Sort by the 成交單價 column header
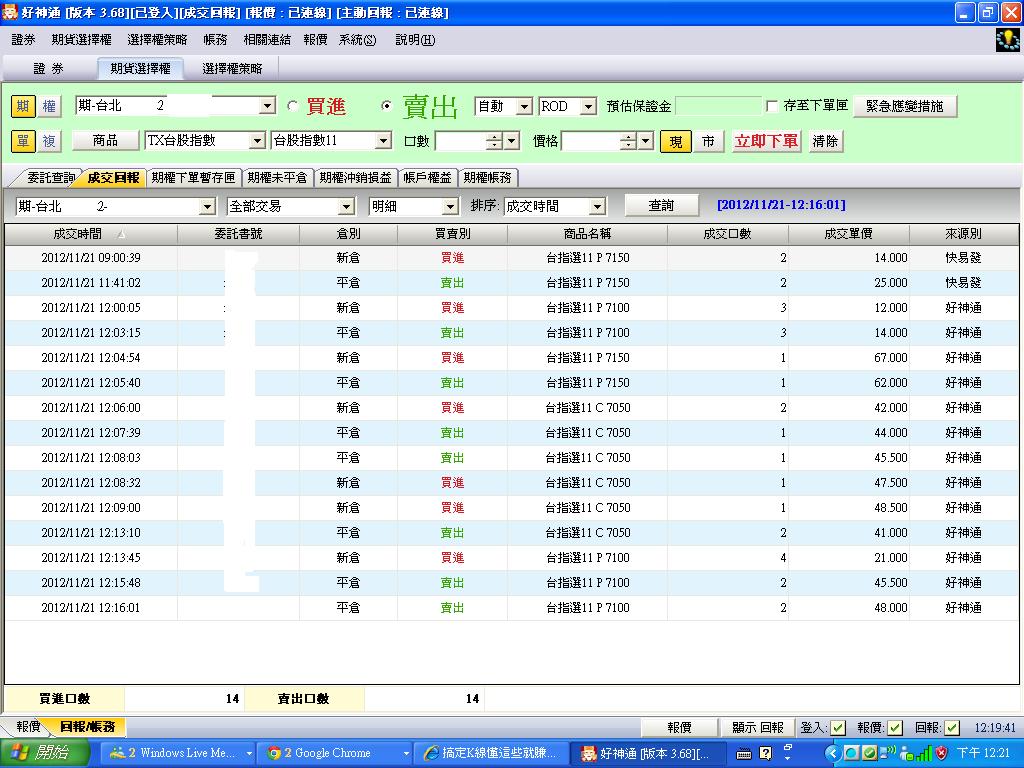Screen dimensions: 1024x768 (848, 234)
